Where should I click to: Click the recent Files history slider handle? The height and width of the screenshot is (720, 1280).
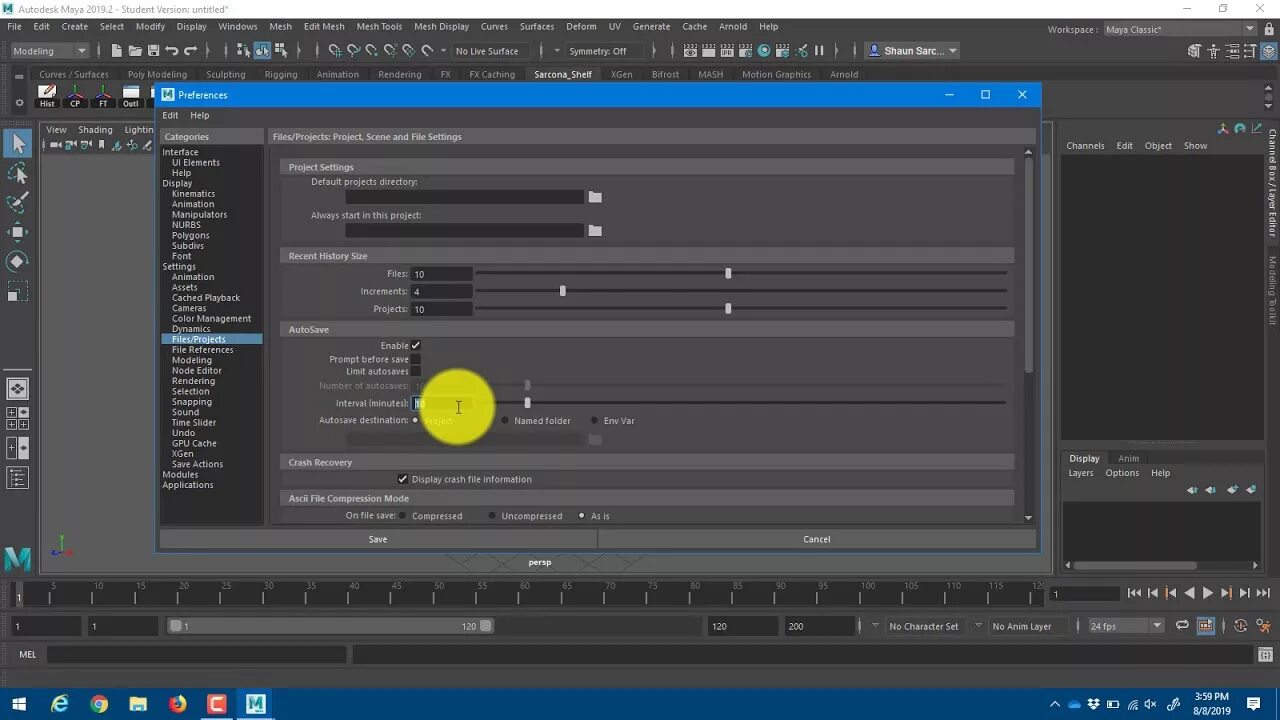tap(728, 273)
